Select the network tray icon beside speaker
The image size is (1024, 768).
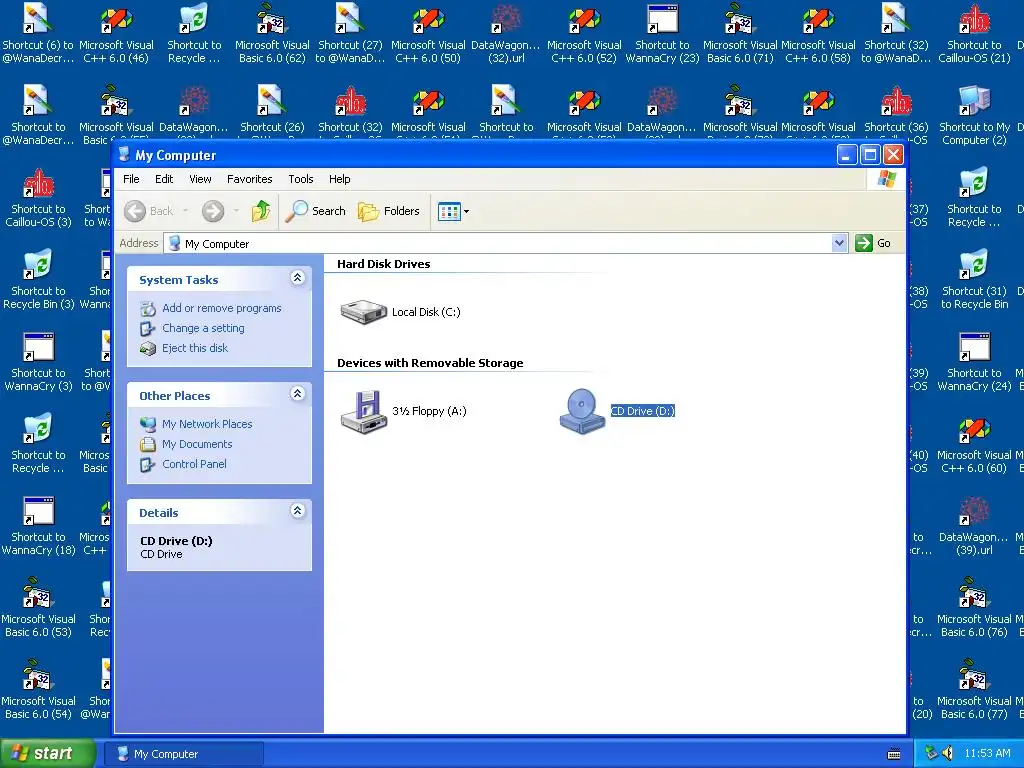931,754
